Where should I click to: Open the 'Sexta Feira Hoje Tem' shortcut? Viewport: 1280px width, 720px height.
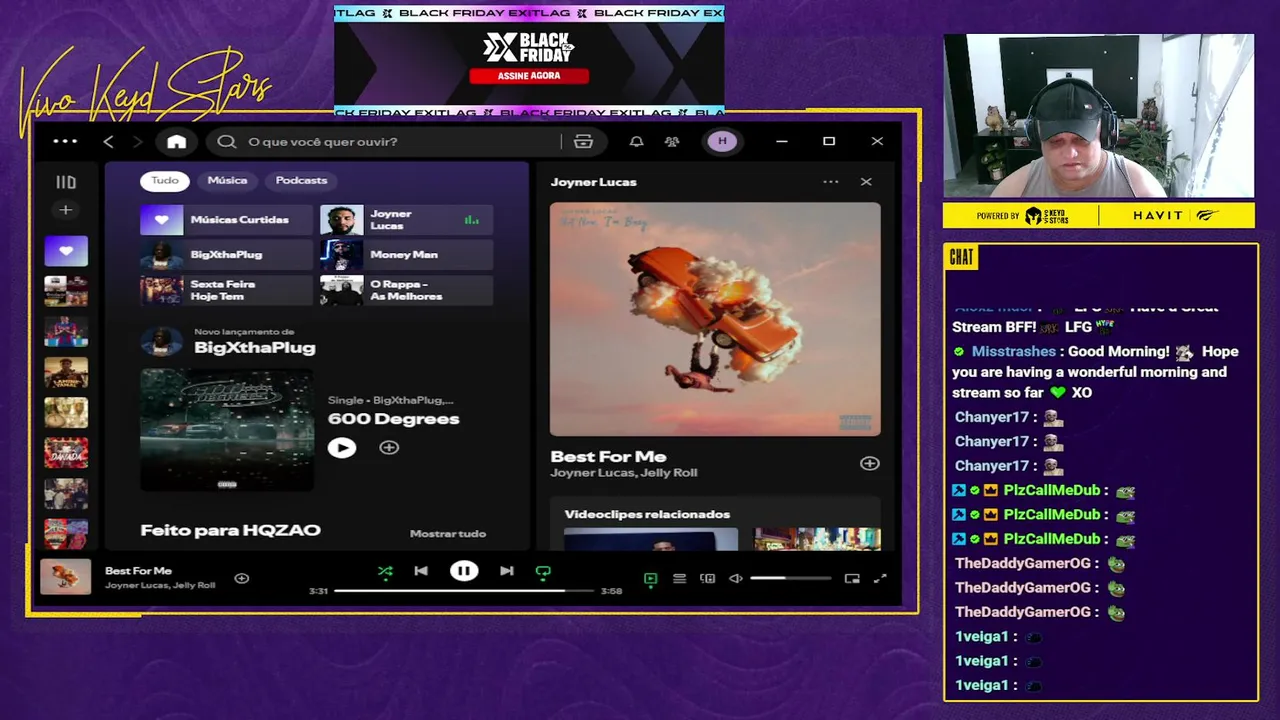[x=226, y=290]
